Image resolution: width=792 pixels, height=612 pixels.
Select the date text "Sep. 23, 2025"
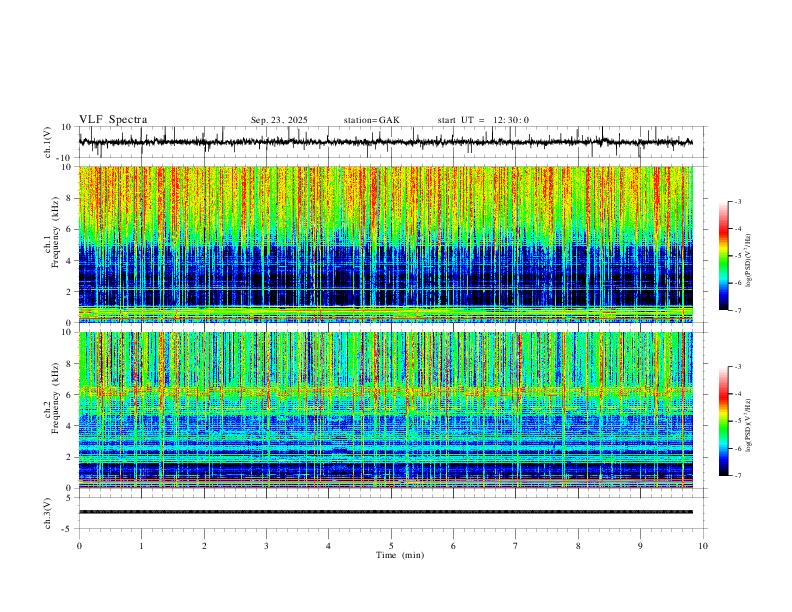(279, 120)
